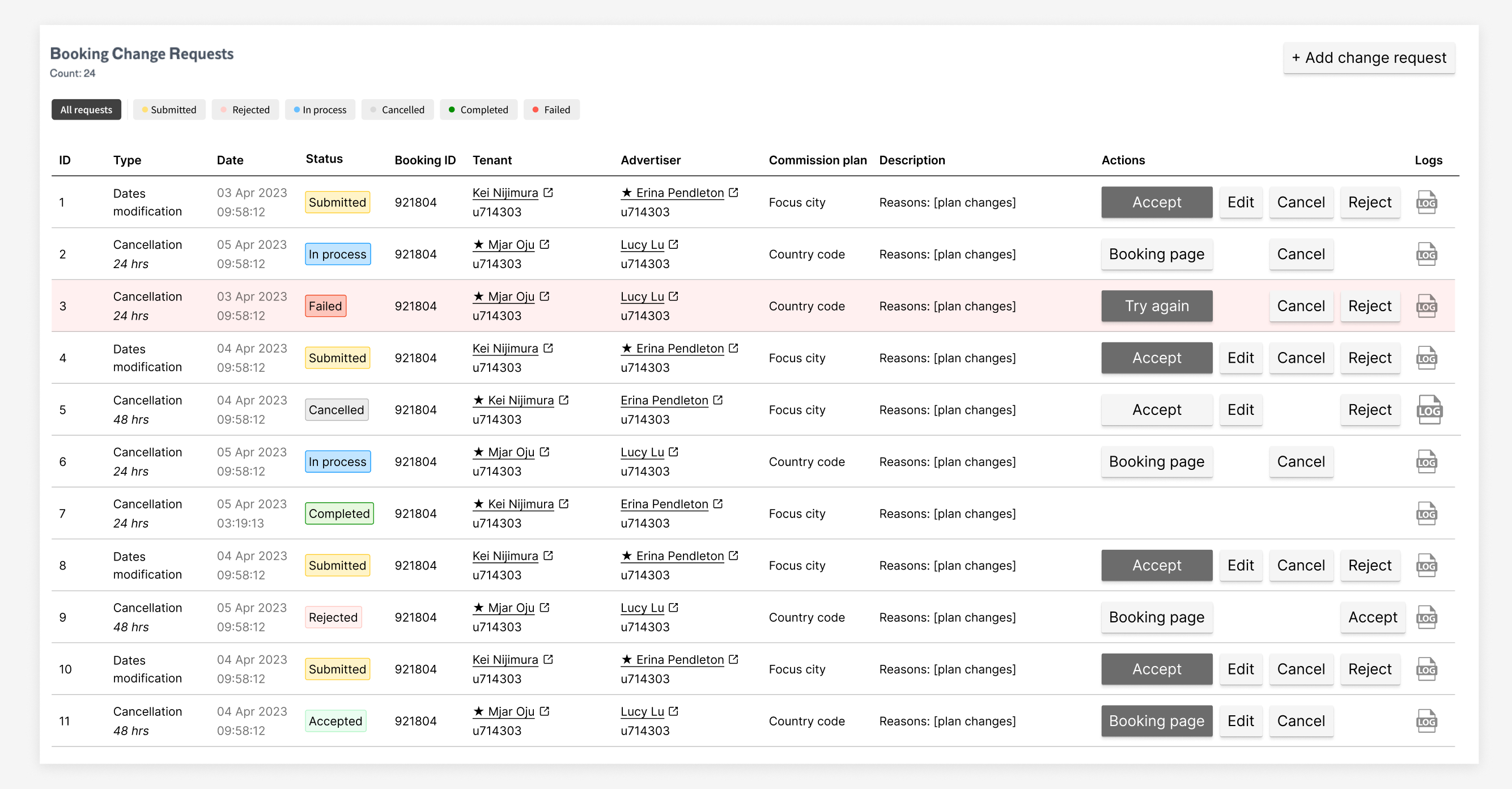Accept the dates modification request 1

pos(1156,202)
